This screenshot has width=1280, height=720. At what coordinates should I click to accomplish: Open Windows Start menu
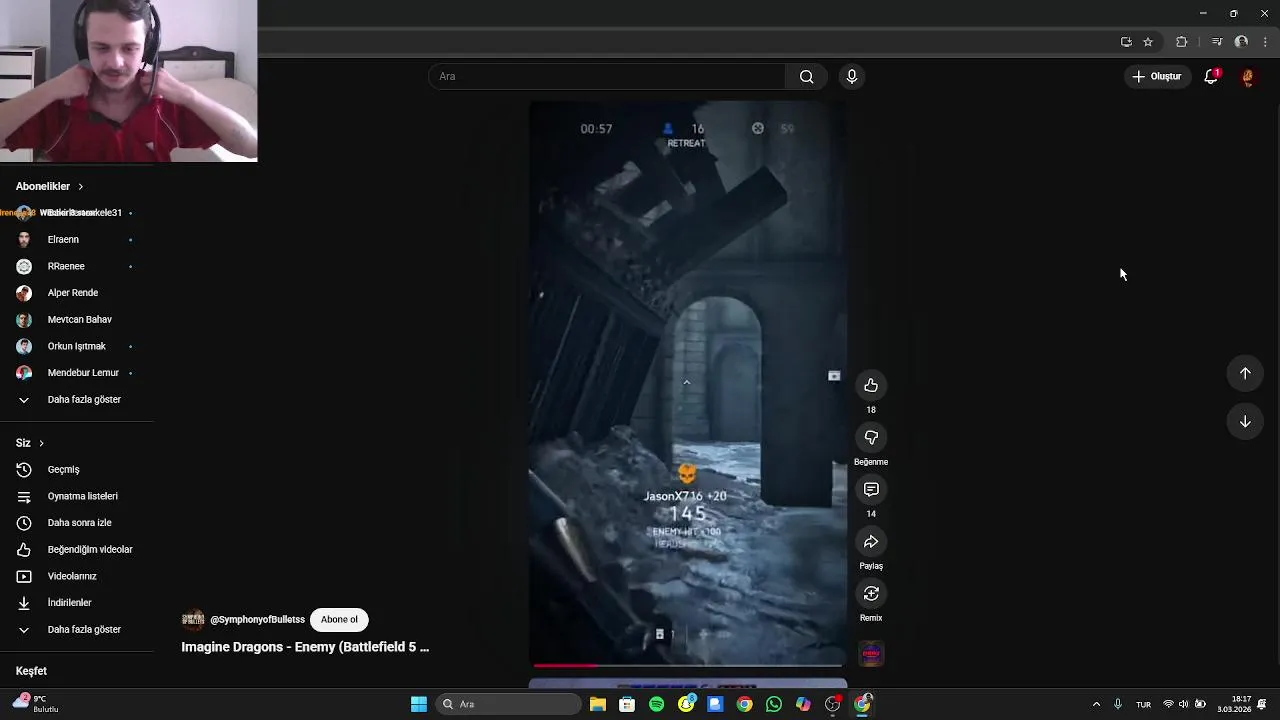pos(419,704)
